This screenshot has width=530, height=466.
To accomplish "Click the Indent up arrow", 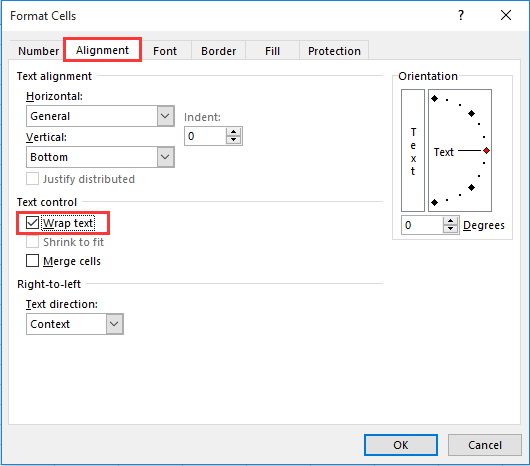I will click(233, 132).
